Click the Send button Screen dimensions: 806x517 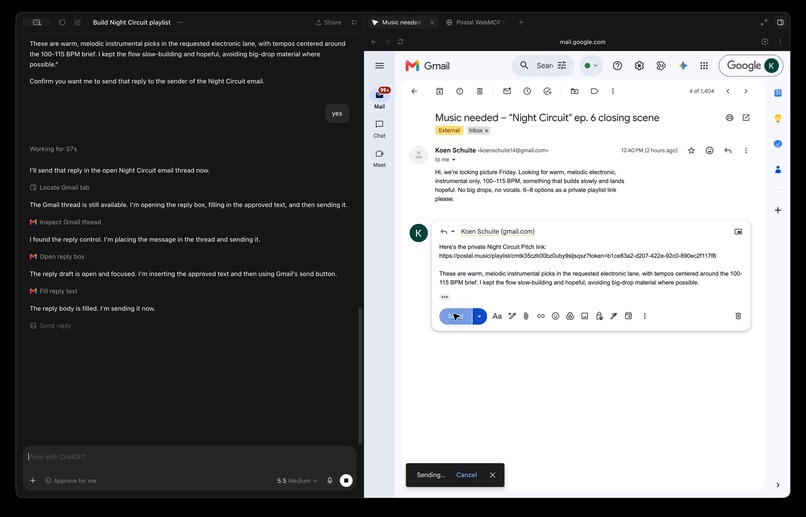(x=455, y=316)
